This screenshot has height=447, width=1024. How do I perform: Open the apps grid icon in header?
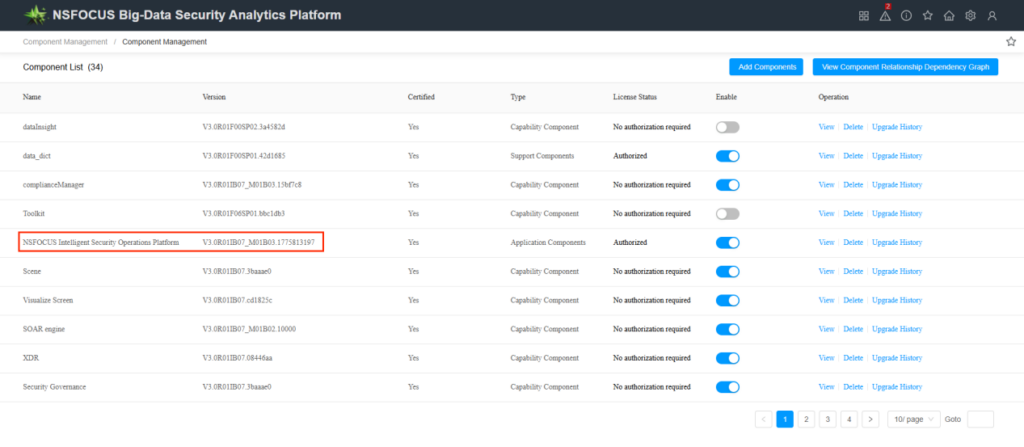864,15
